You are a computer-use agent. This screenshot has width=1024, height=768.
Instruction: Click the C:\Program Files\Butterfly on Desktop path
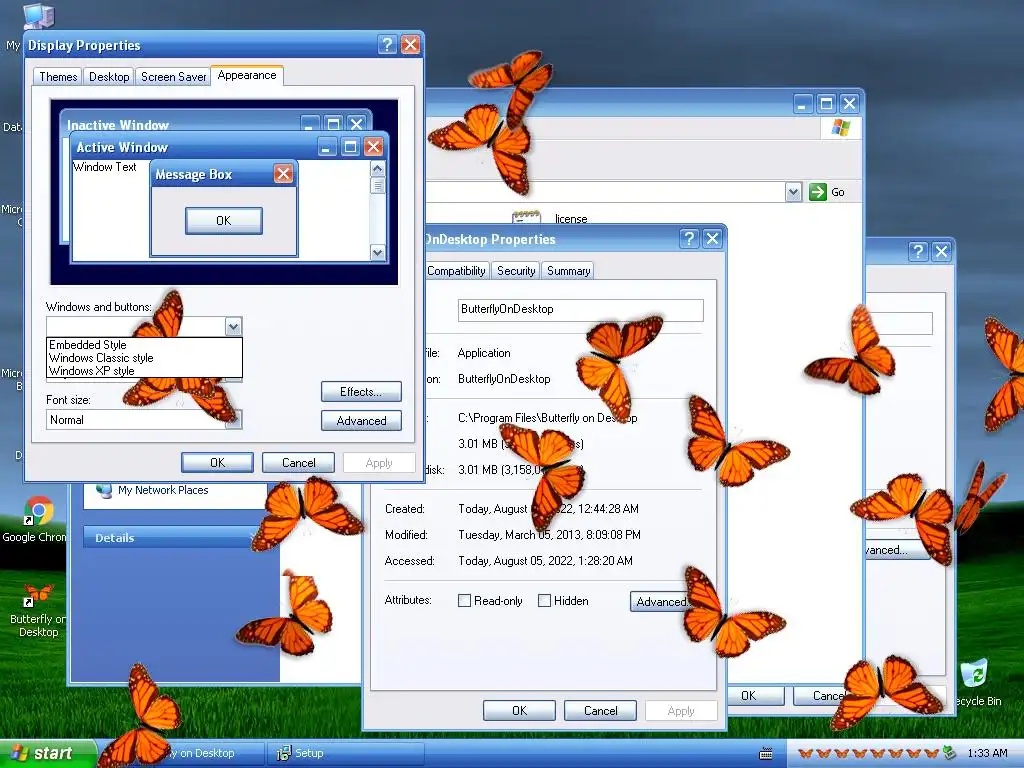pos(547,417)
